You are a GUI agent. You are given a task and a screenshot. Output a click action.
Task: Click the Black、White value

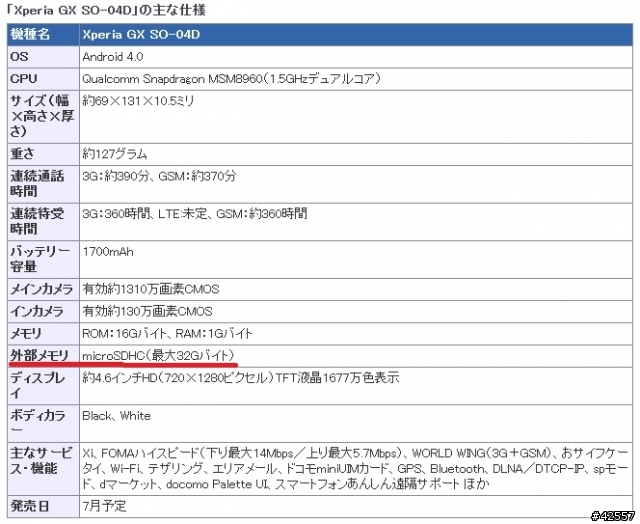[116, 416]
